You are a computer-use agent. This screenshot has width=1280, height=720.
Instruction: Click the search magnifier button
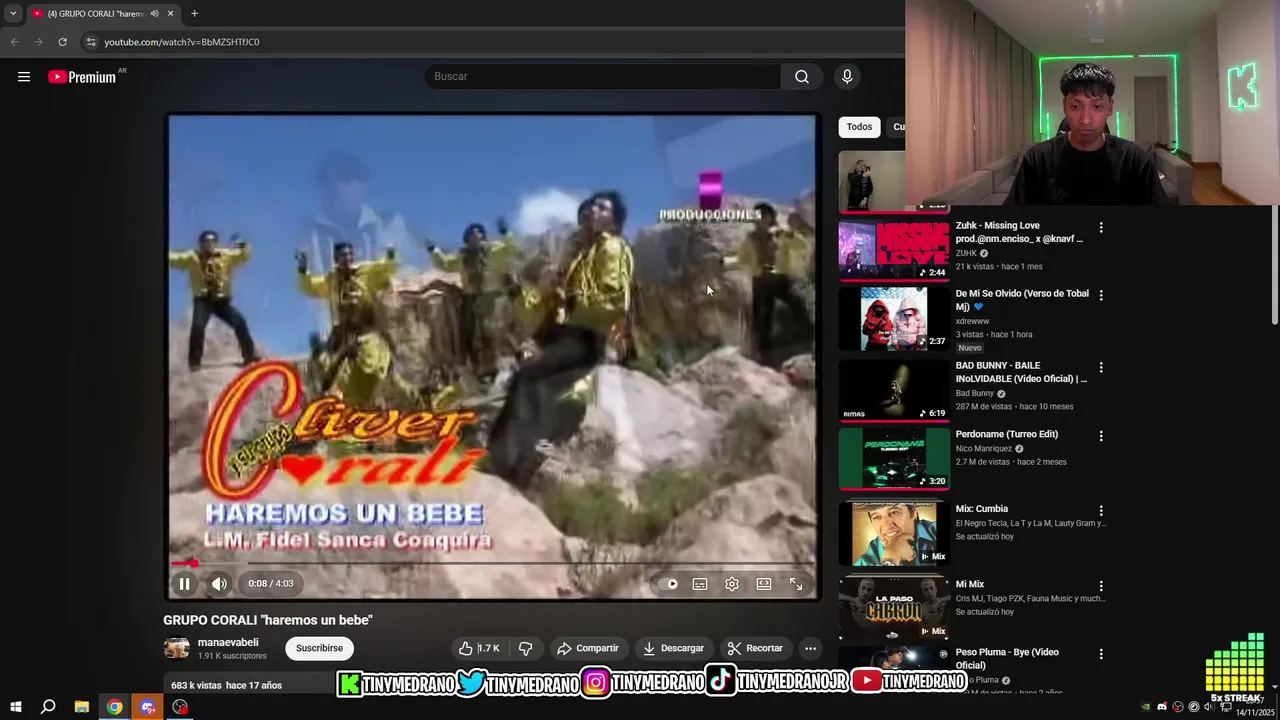[x=802, y=77]
